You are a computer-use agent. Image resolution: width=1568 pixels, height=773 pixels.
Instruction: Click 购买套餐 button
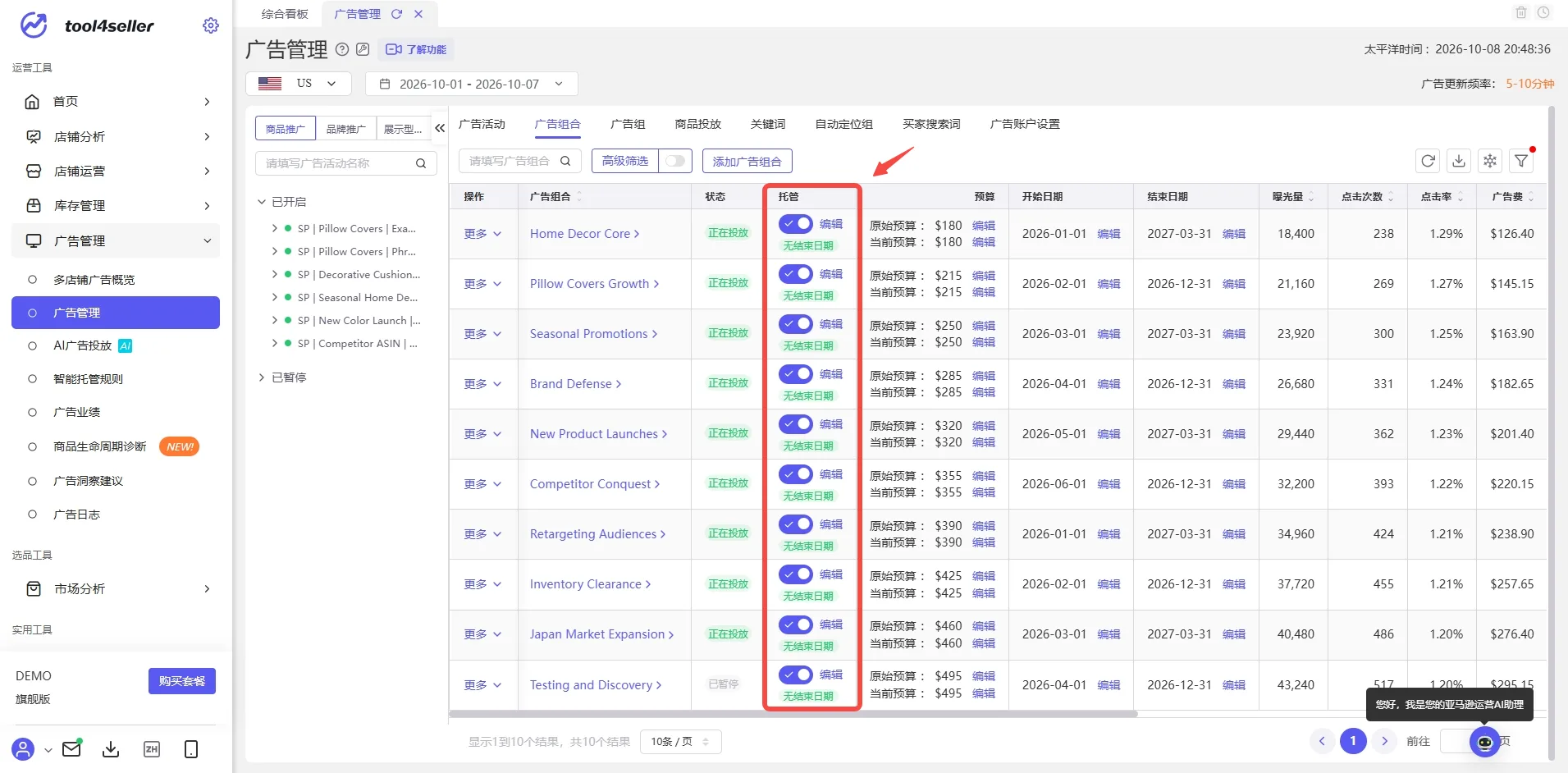182,681
